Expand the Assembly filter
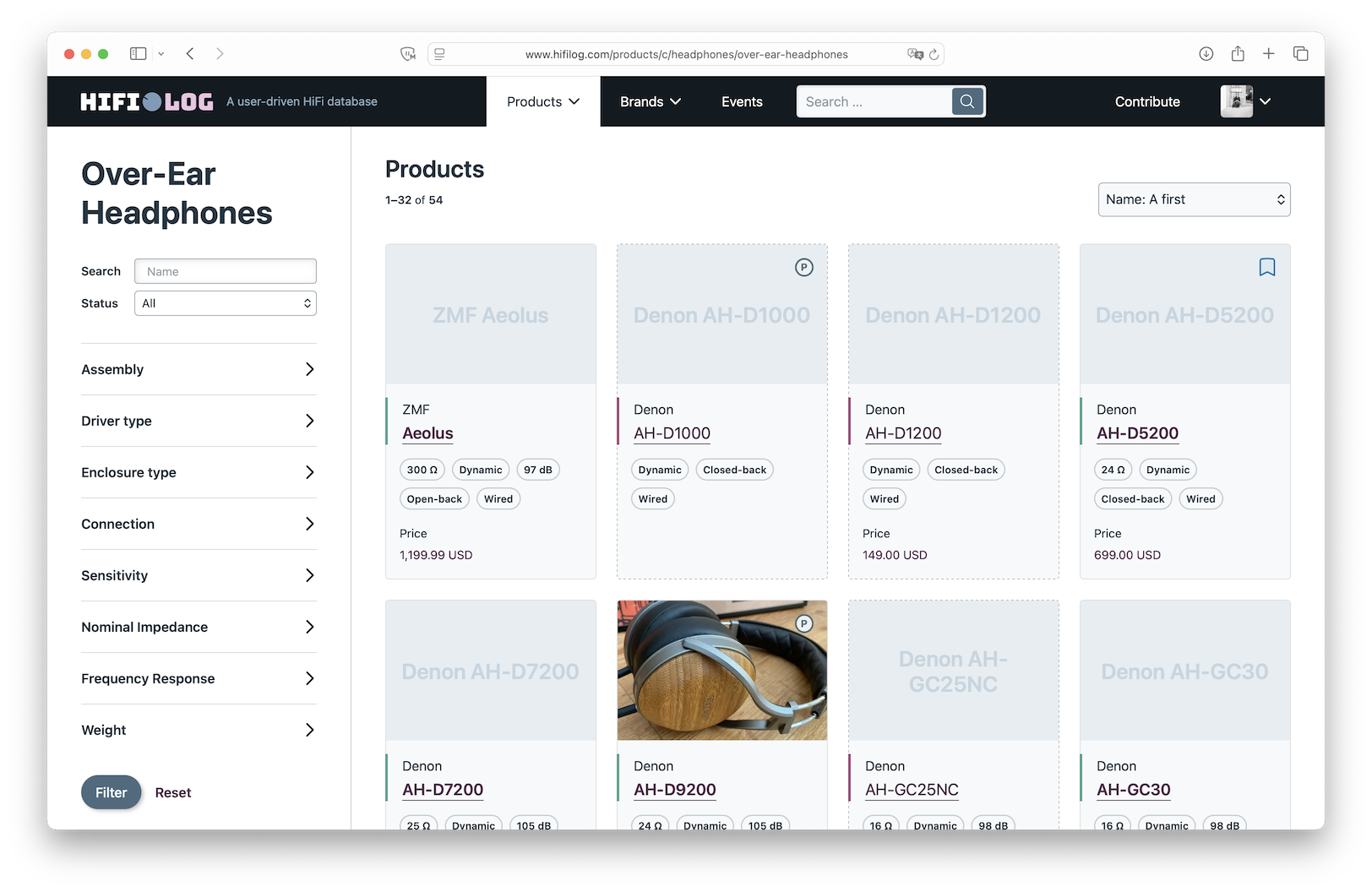This screenshot has width=1372, height=892. coord(199,369)
